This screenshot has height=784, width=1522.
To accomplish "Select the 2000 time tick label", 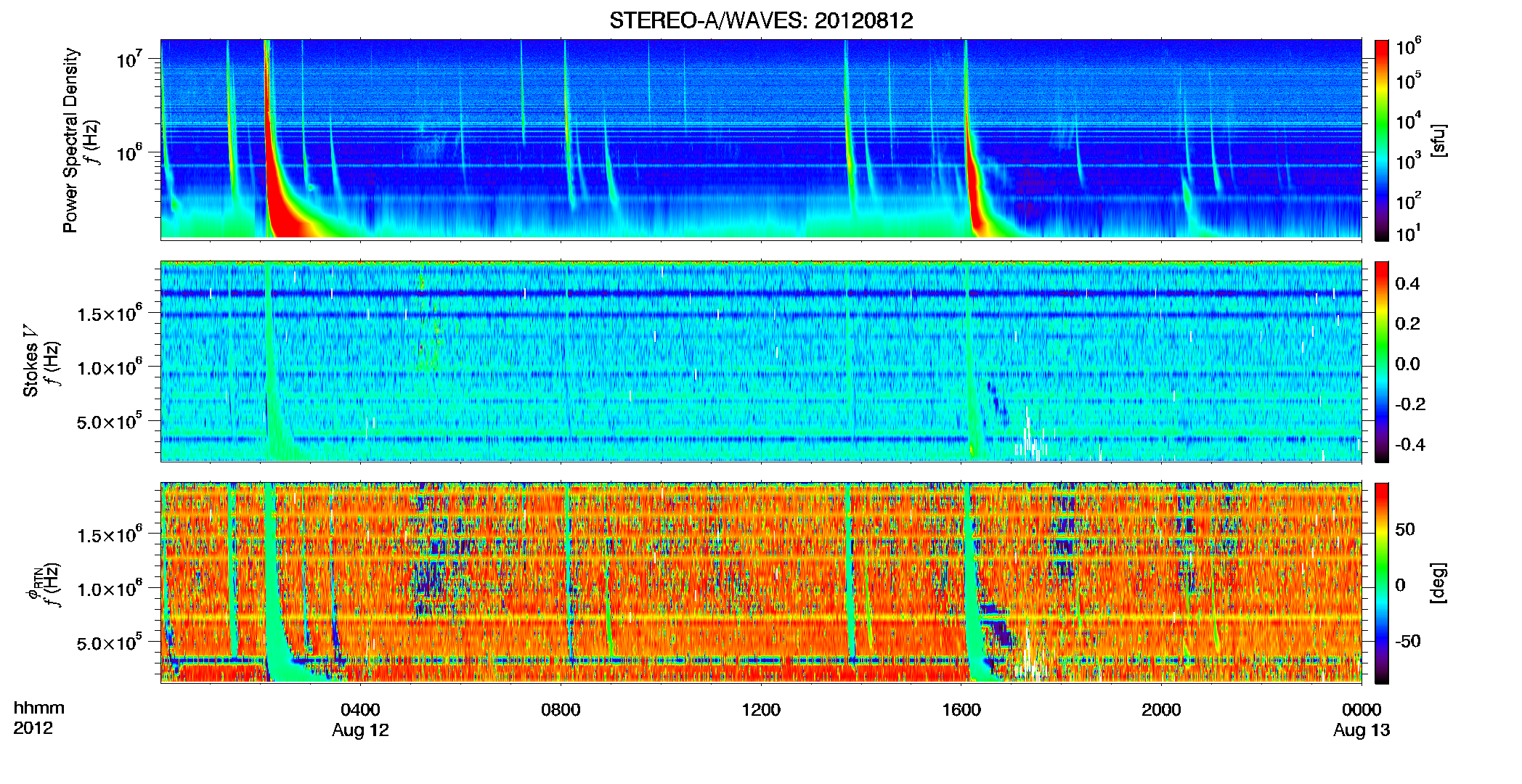I will coord(1161,710).
